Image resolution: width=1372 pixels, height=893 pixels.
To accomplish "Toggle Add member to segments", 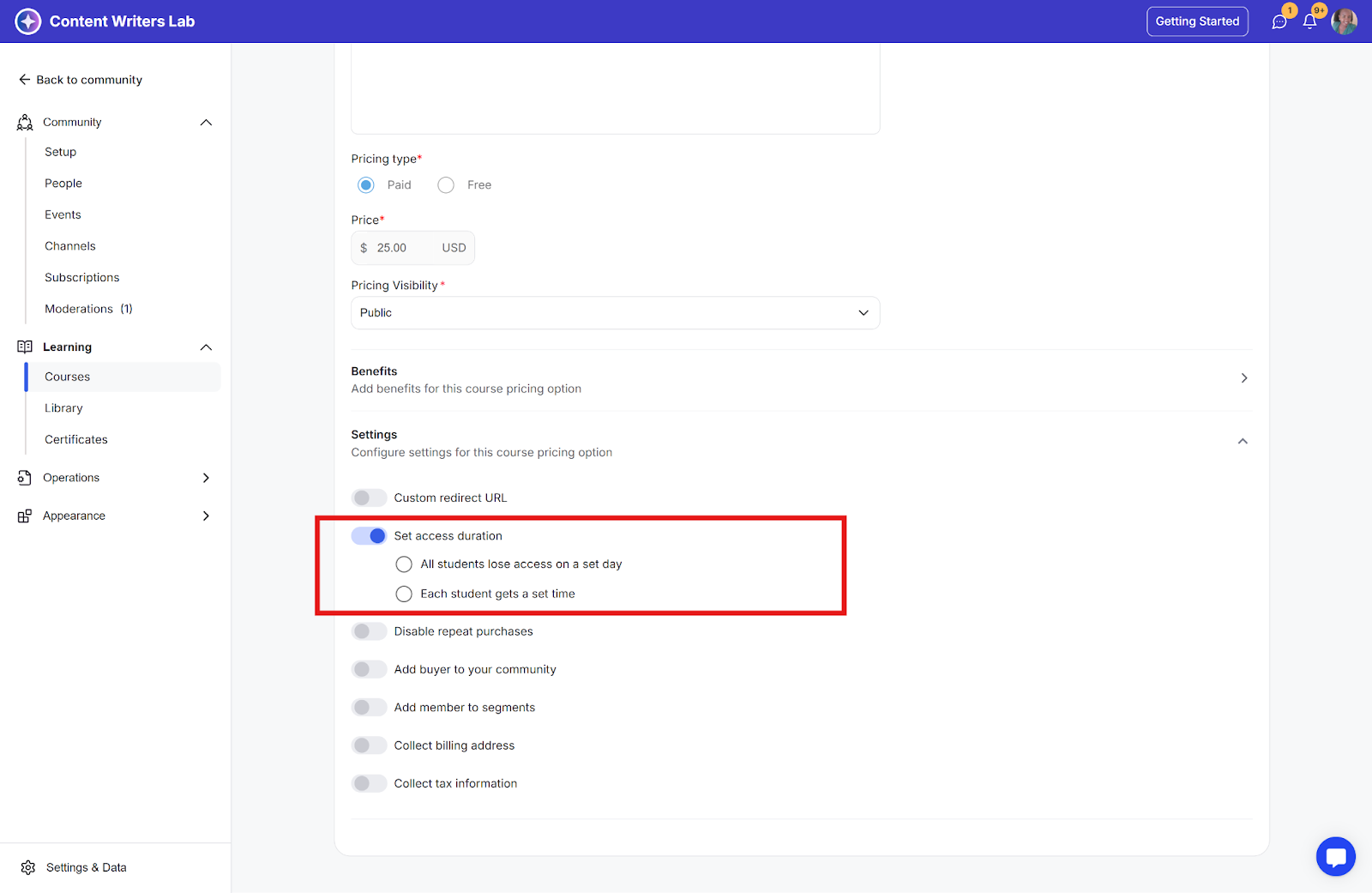I will click(x=369, y=708).
